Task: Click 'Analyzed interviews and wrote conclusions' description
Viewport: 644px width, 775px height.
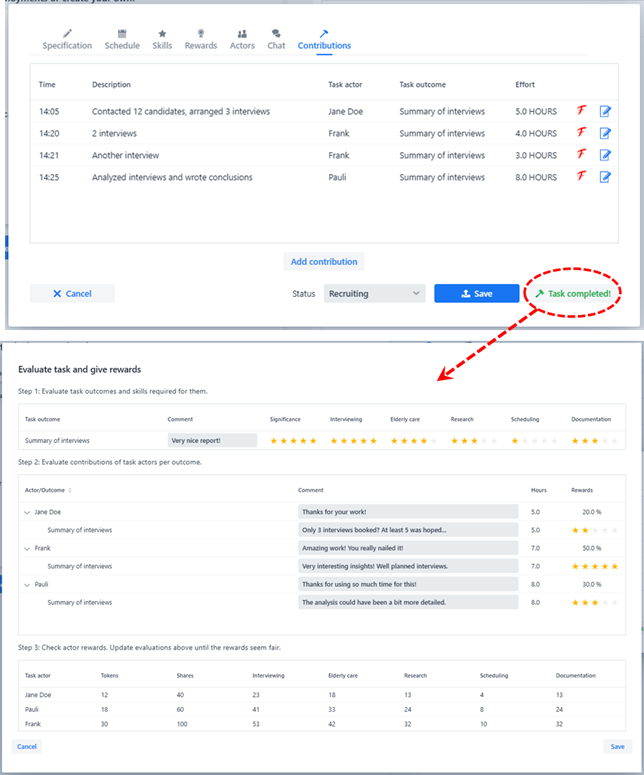Action: [x=172, y=177]
